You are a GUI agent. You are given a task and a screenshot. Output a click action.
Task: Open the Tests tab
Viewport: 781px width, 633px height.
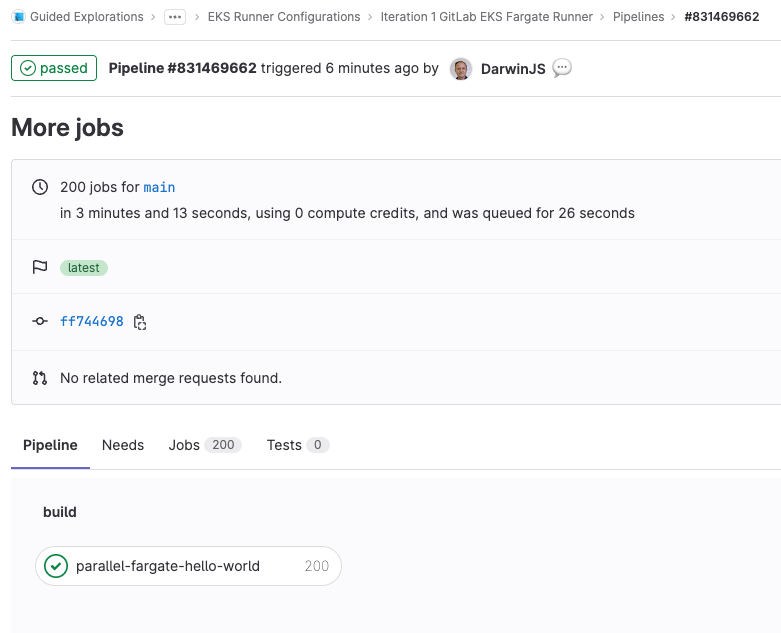tap(297, 445)
